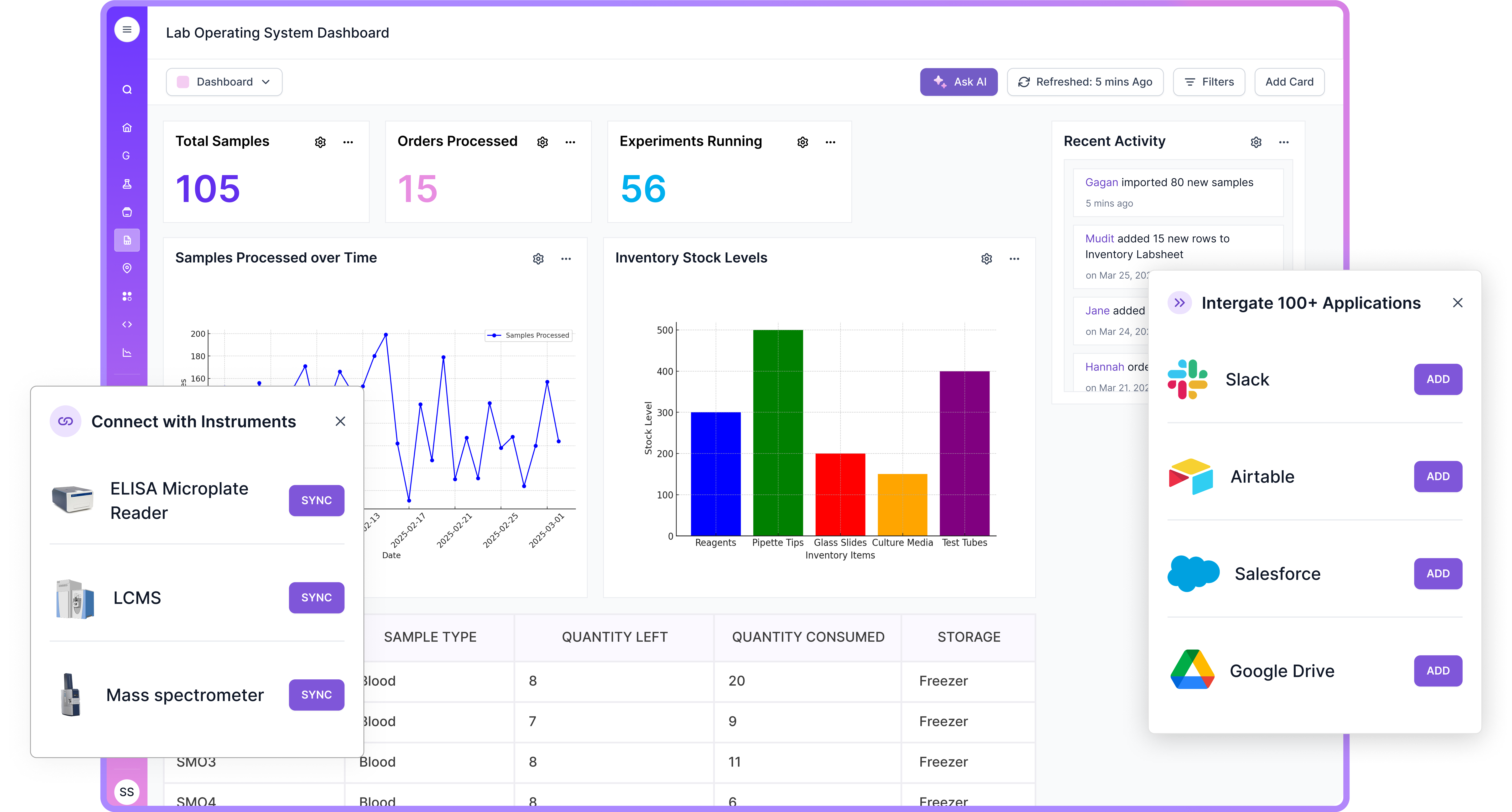Open the Filters button
The width and height of the screenshot is (1512, 812).
pyautogui.click(x=1209, y=82)
